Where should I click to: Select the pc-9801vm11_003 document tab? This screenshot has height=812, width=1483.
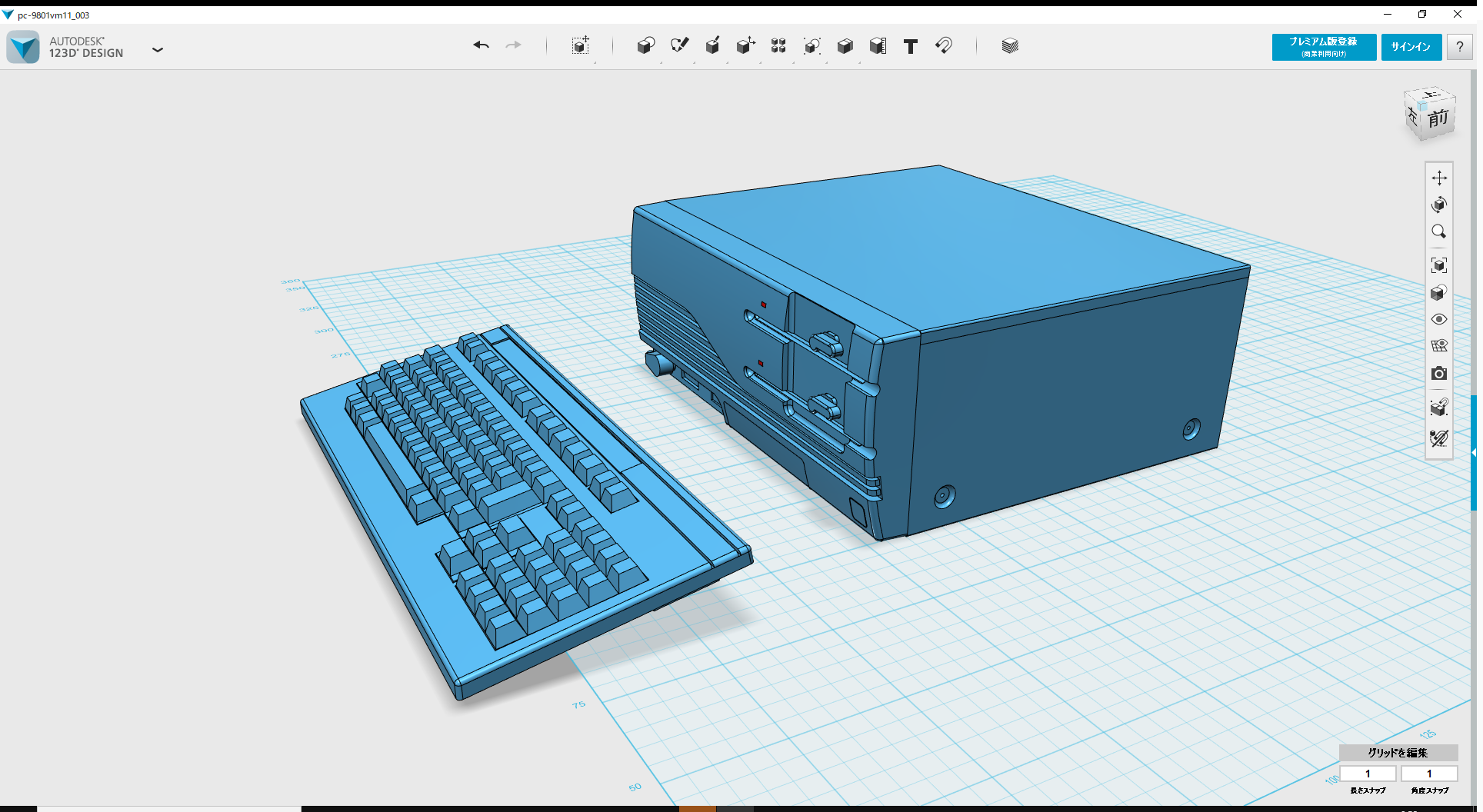tap(54, 14)
